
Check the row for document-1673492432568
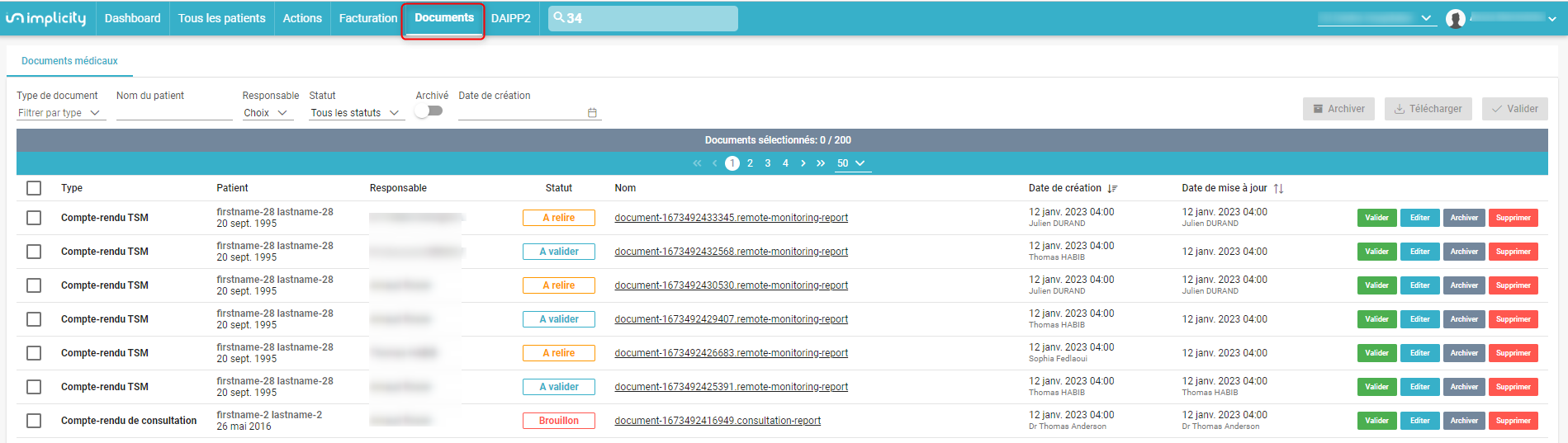click(34, 252)
